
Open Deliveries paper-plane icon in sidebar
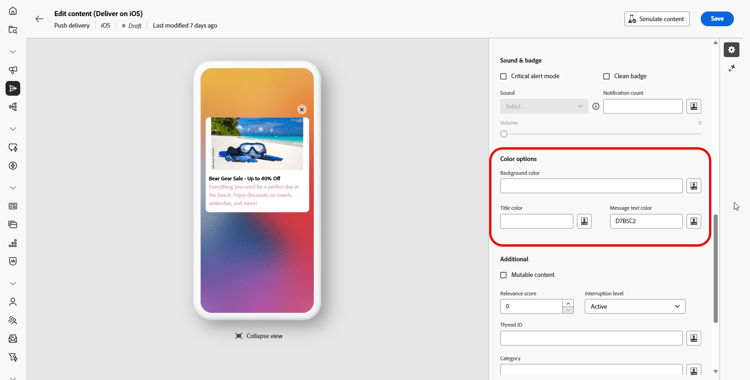point(13,89)
